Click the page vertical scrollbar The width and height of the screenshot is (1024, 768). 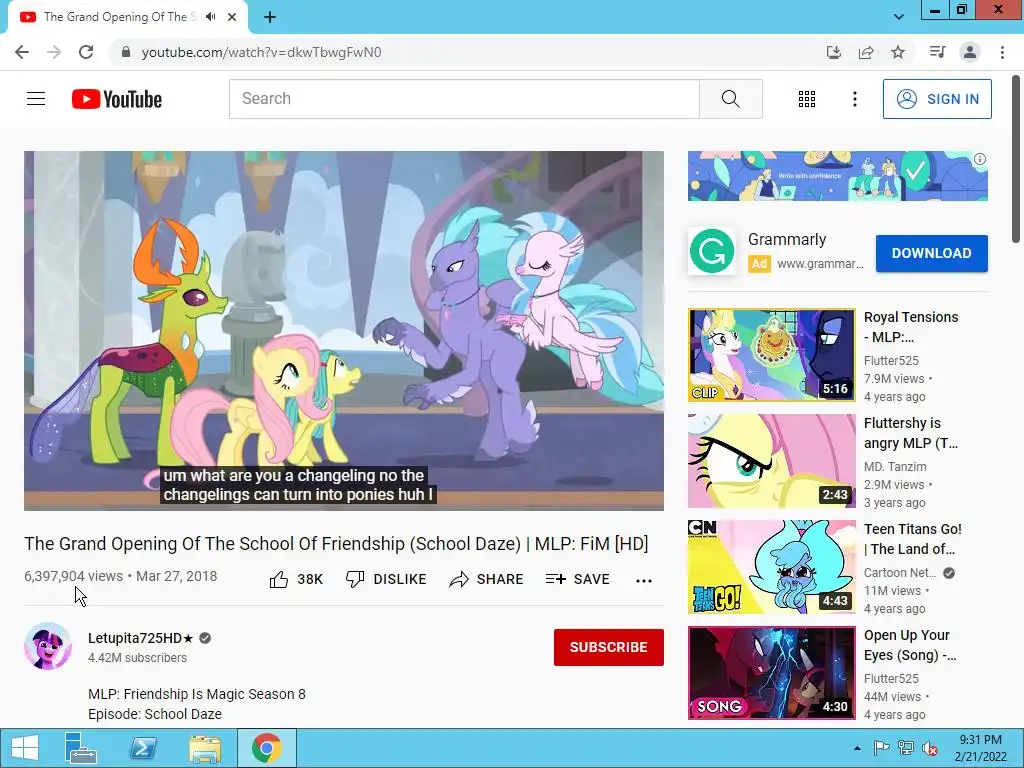[1017, 159]
